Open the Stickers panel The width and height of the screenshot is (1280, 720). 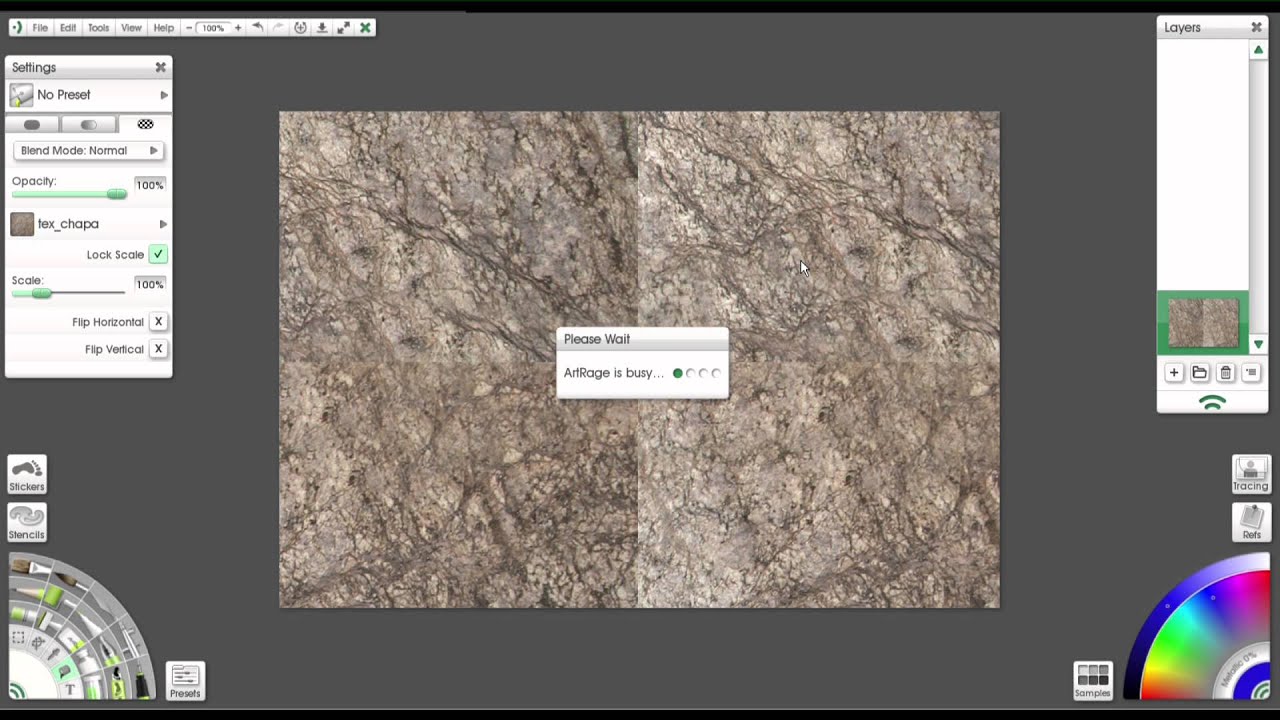[27, 474]
